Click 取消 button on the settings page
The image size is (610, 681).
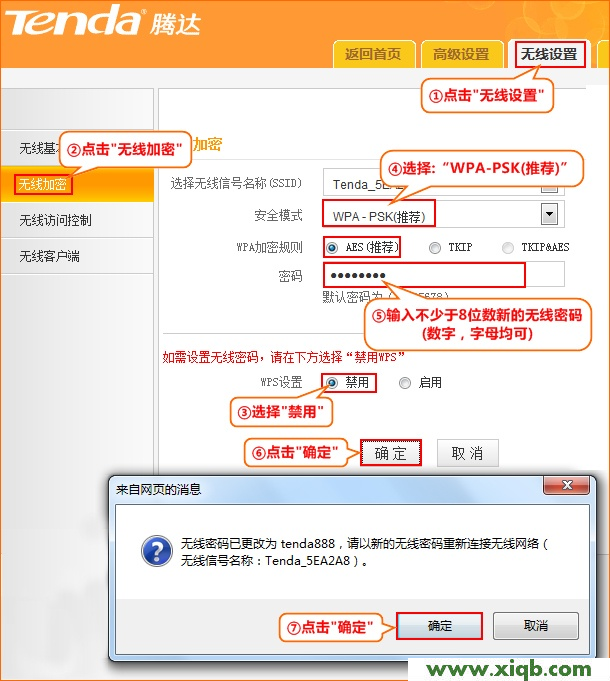(x=467, y=453)
